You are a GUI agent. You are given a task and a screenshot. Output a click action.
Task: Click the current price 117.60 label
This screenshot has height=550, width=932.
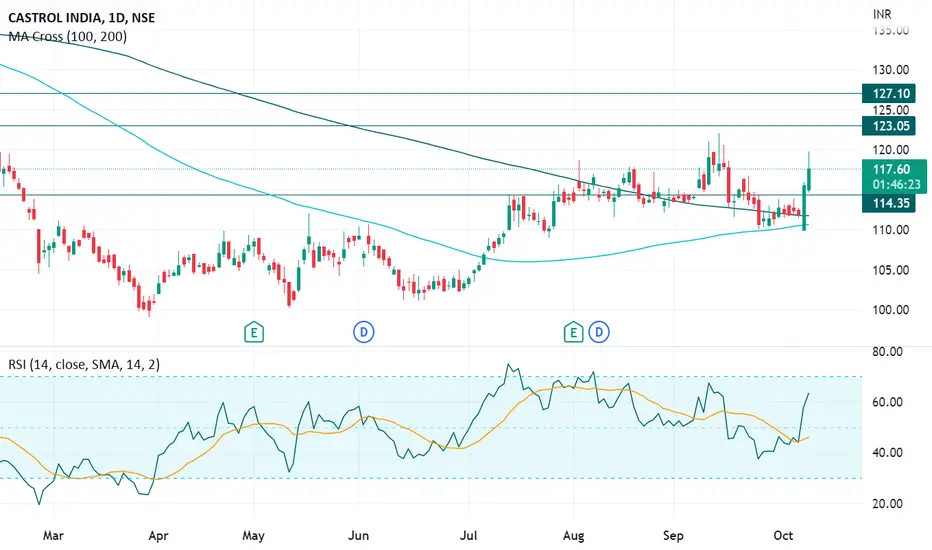coord(891,169)
